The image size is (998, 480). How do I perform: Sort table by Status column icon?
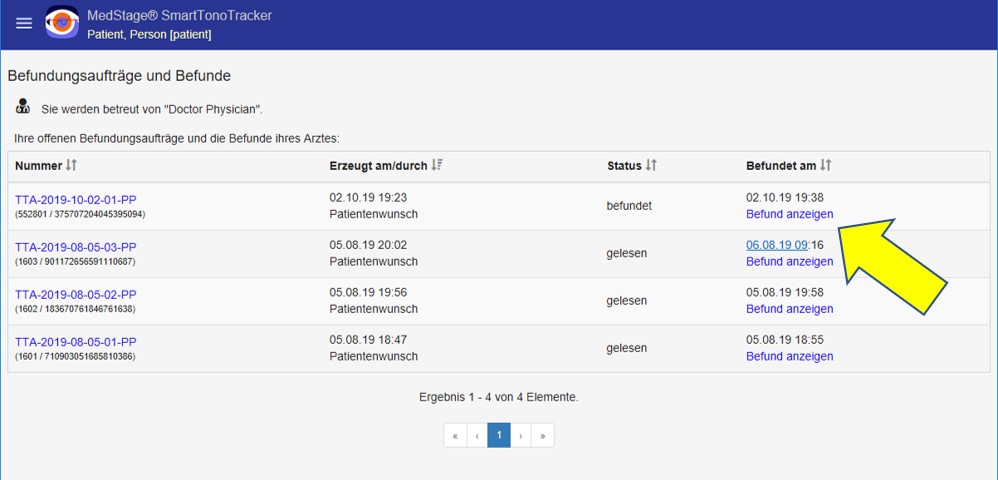click(x=651, y=165)
